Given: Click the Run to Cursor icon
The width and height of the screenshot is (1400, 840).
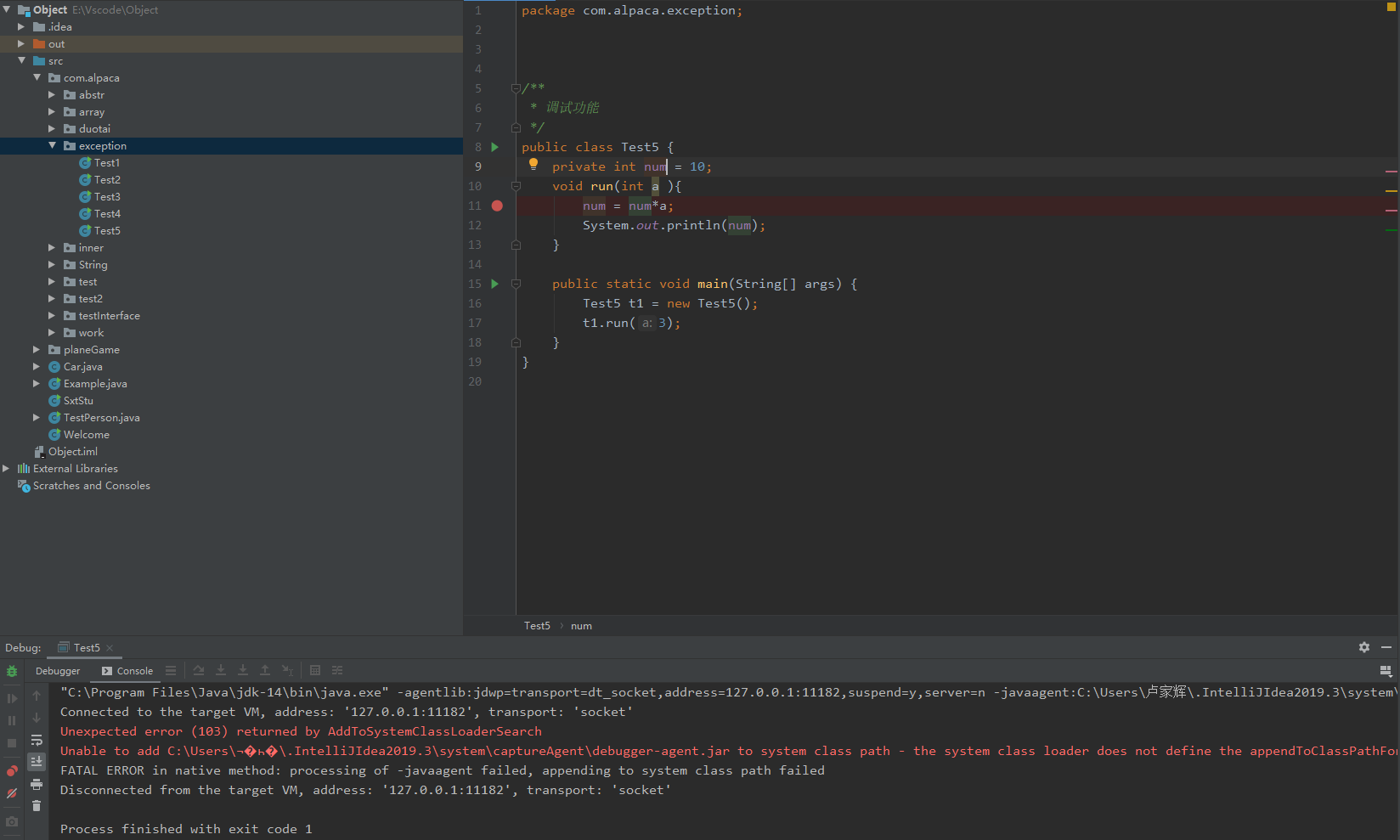Looking at the screenshot, I should click(x=287, y=670).
